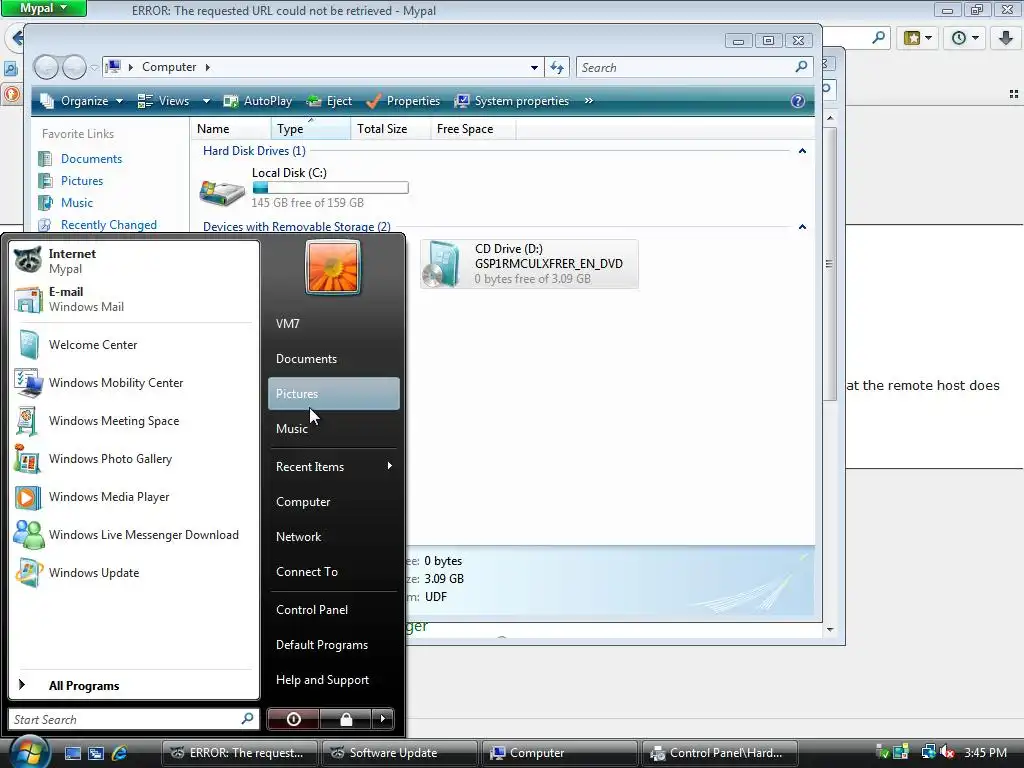This screenshot has width=1024, height=768.
Task: Open Mypal history clock dropdown
Action: pos(964,38)
